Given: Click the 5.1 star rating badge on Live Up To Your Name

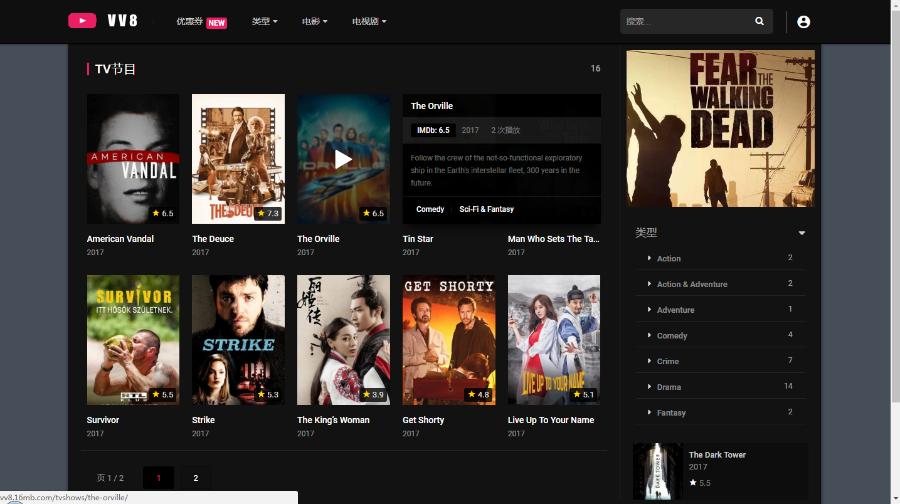Looking at the screenshot, I should coord(584,394).
